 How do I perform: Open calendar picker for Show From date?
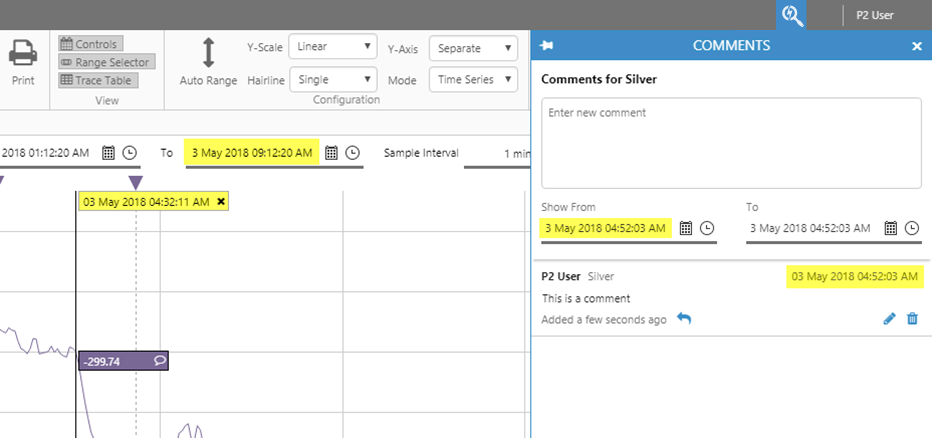click(x=686, y=228)
